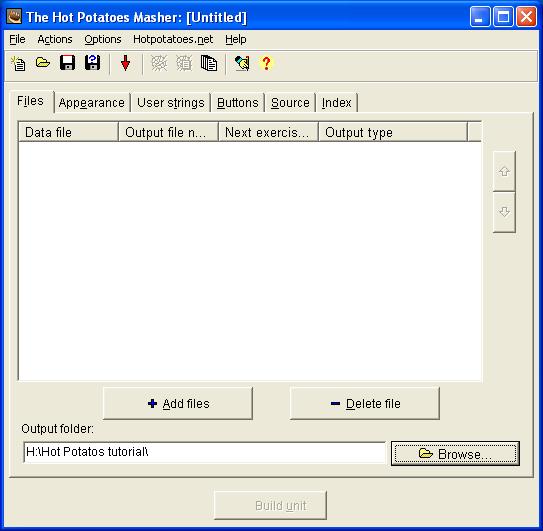Switch to the User strings tab
Screen dimensions: 543x531
pyautogui.click(x=170, y=103)
